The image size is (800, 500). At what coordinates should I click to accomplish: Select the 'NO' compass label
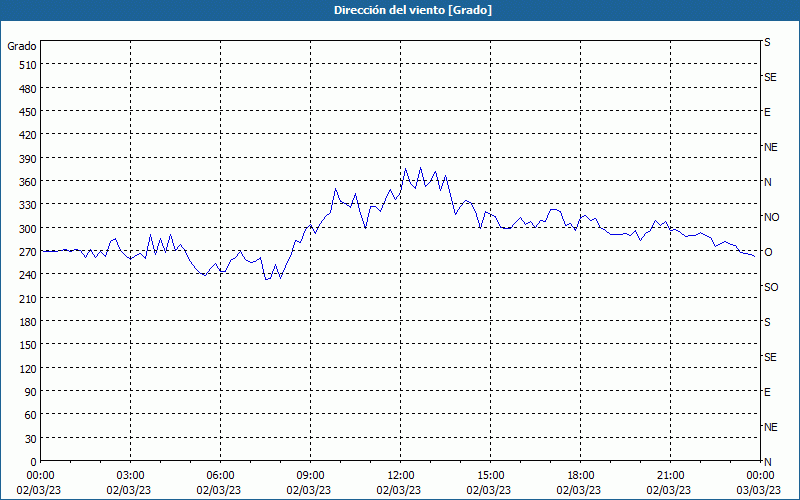coord(771,217)
